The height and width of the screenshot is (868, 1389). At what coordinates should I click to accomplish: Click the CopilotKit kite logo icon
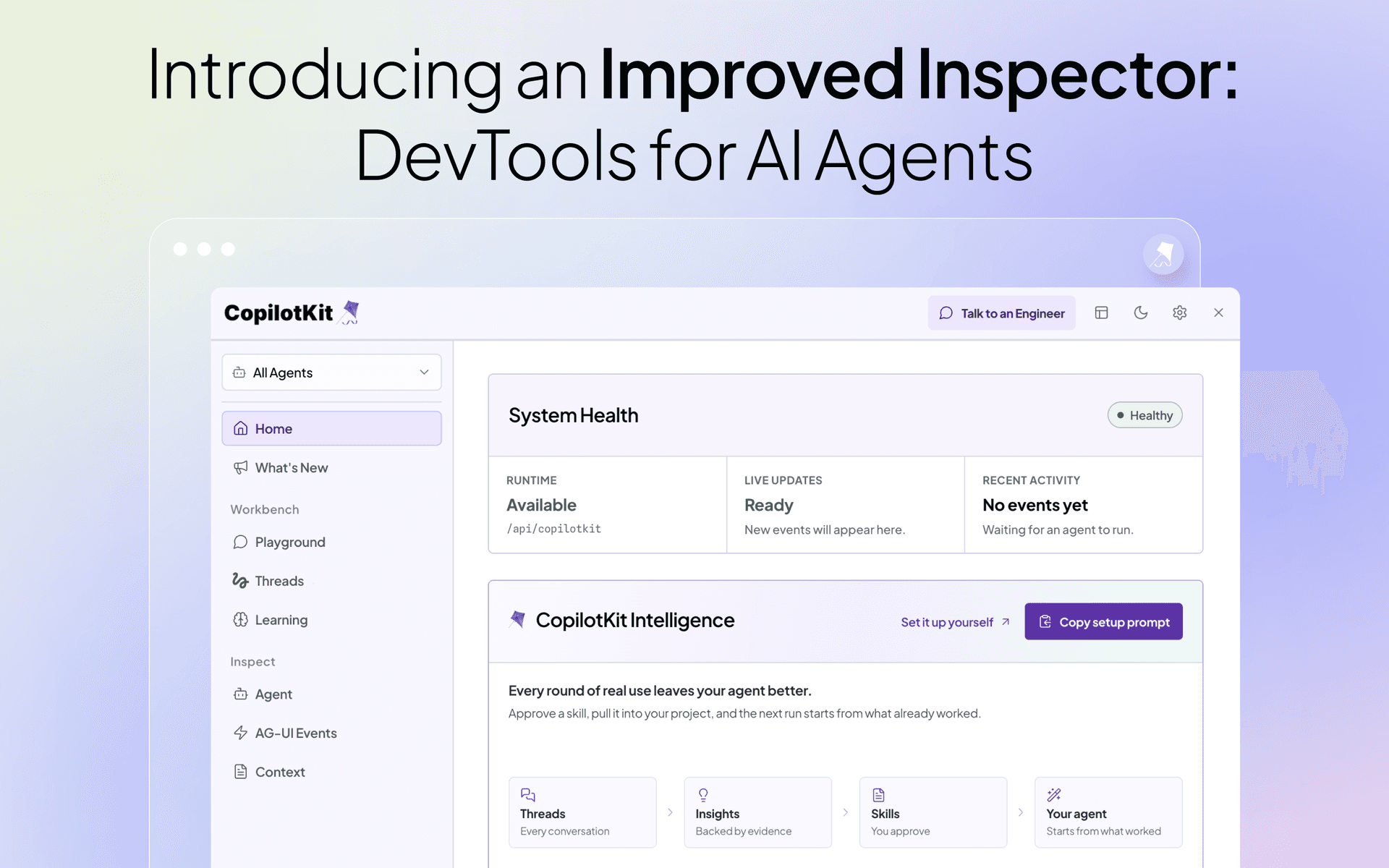coord(351,312)
